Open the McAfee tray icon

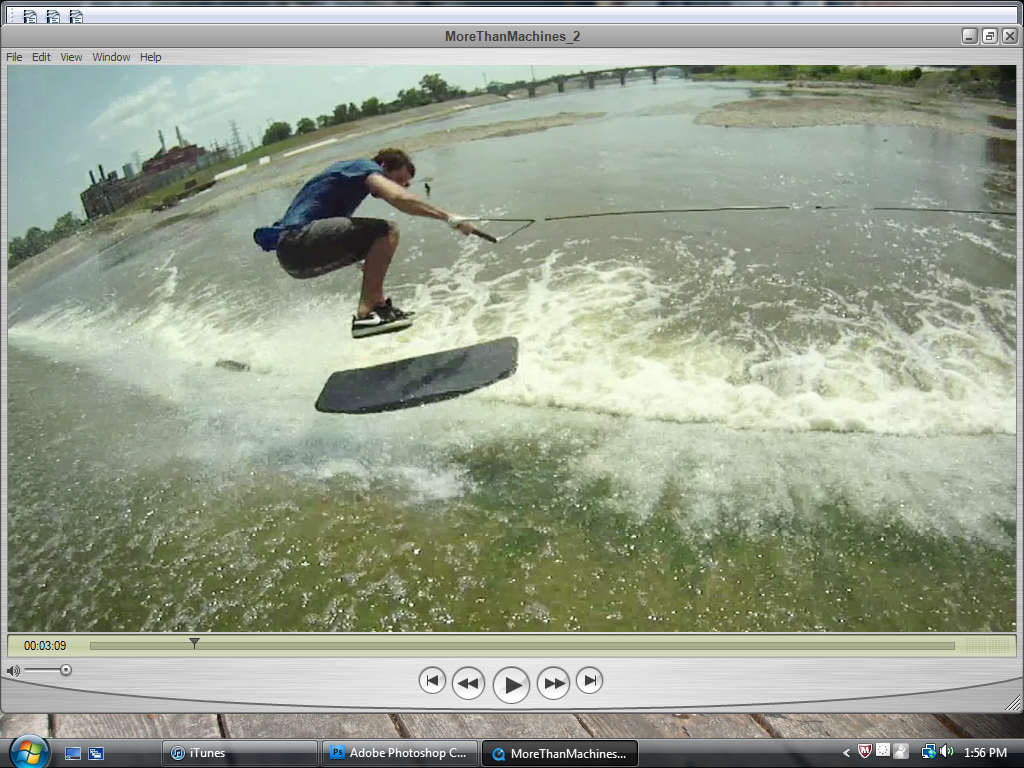tap(865, 752)
